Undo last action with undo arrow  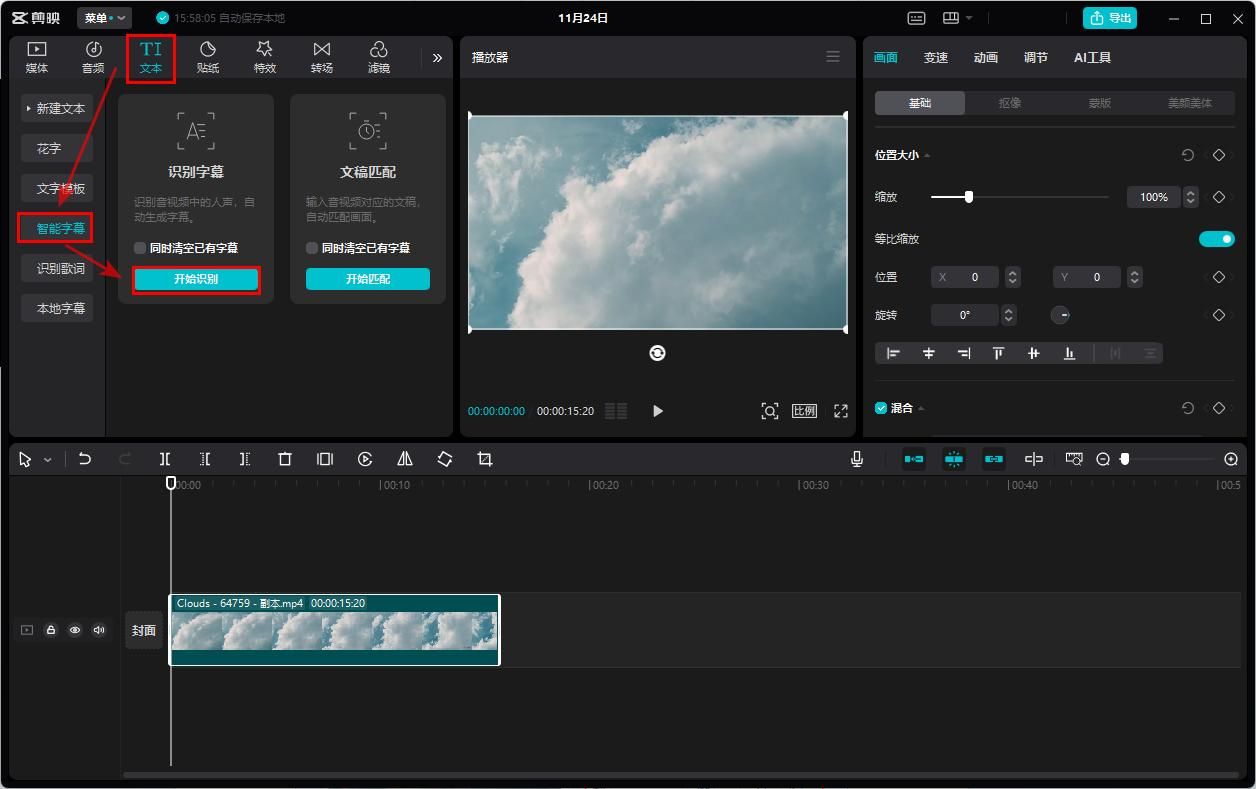pos(85,459)
